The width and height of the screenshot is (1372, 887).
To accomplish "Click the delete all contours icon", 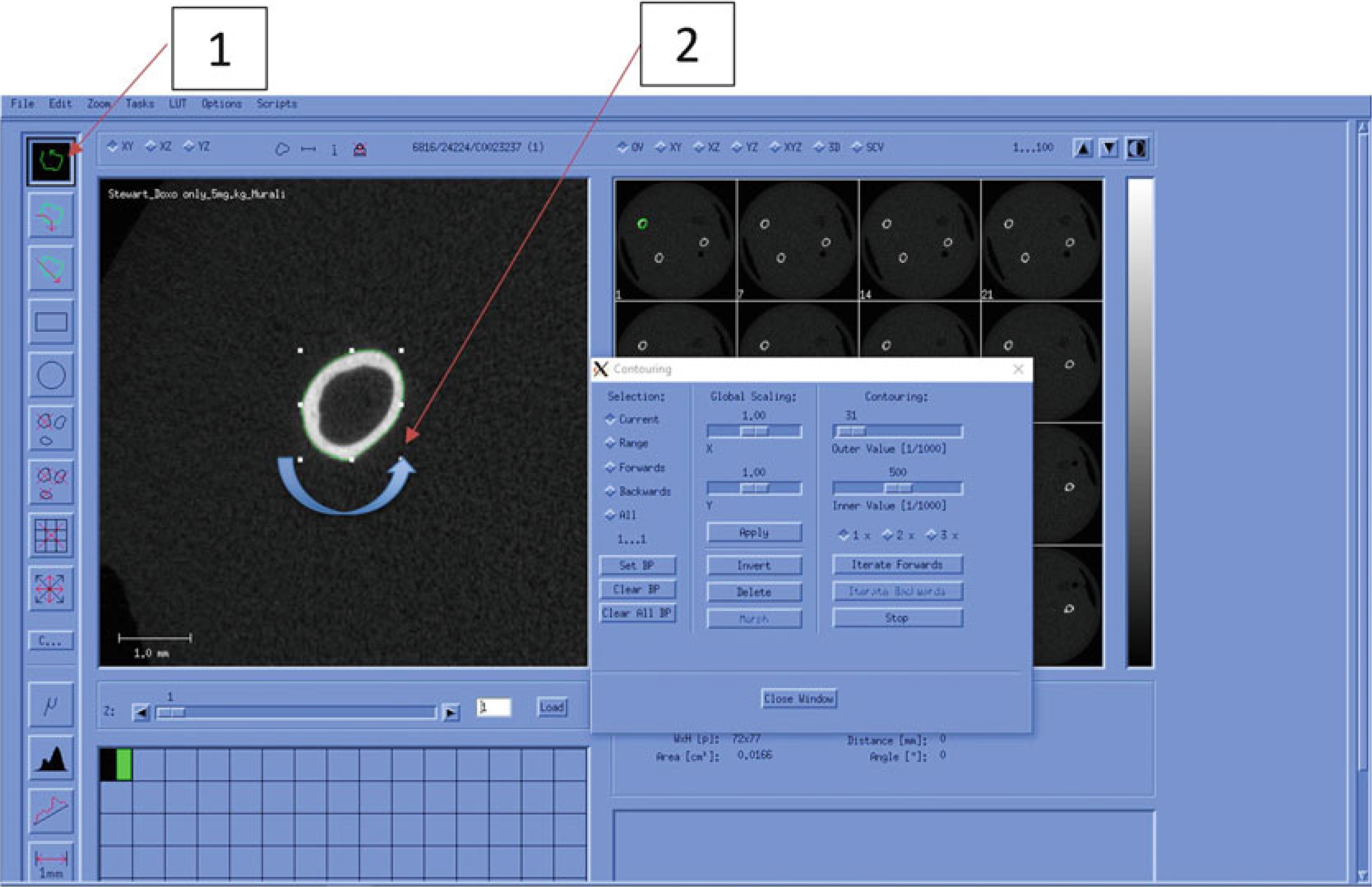I will pyautogui.click(x=51, y=482).
